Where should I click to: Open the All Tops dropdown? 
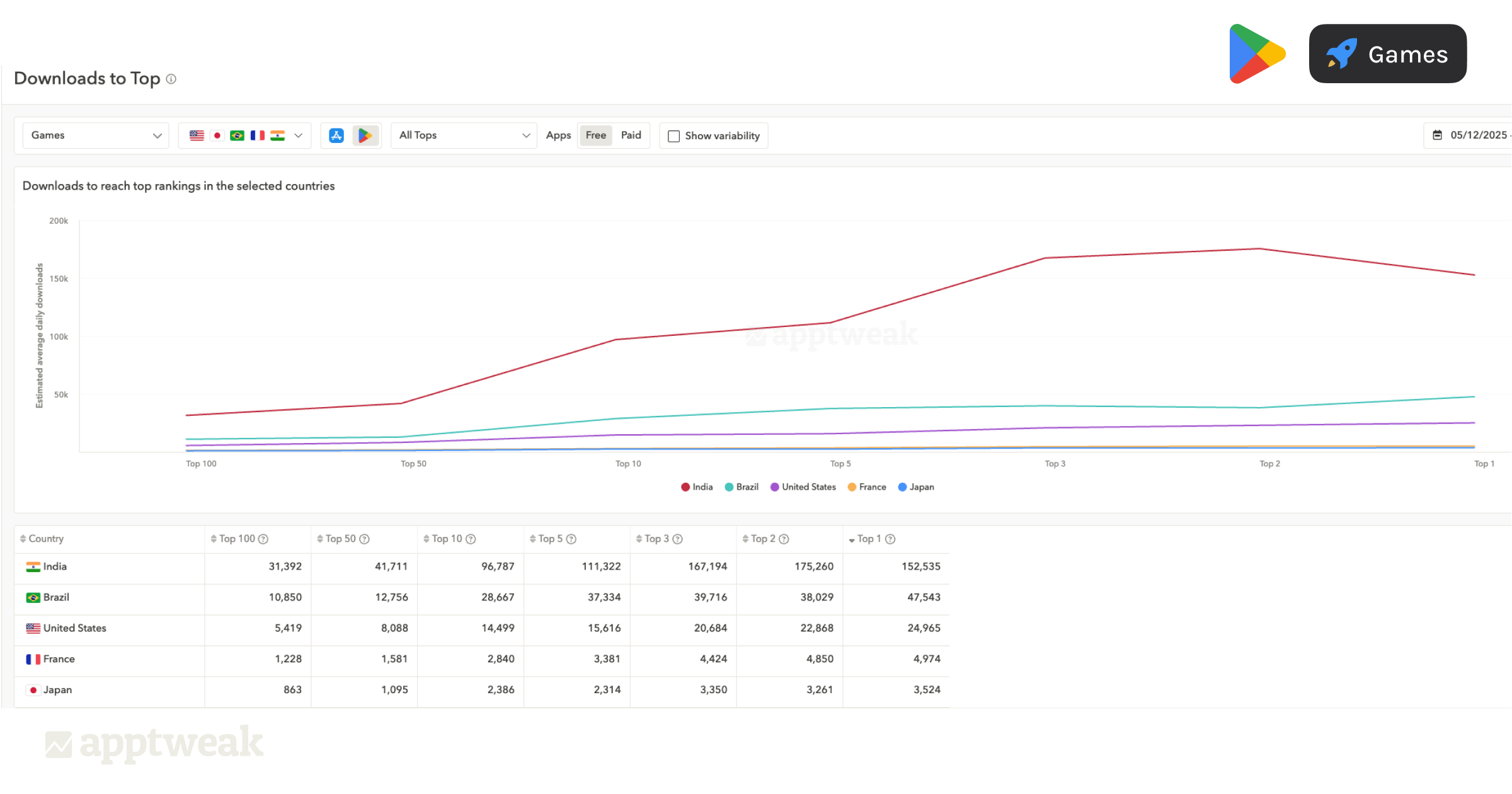click(464, 135)
